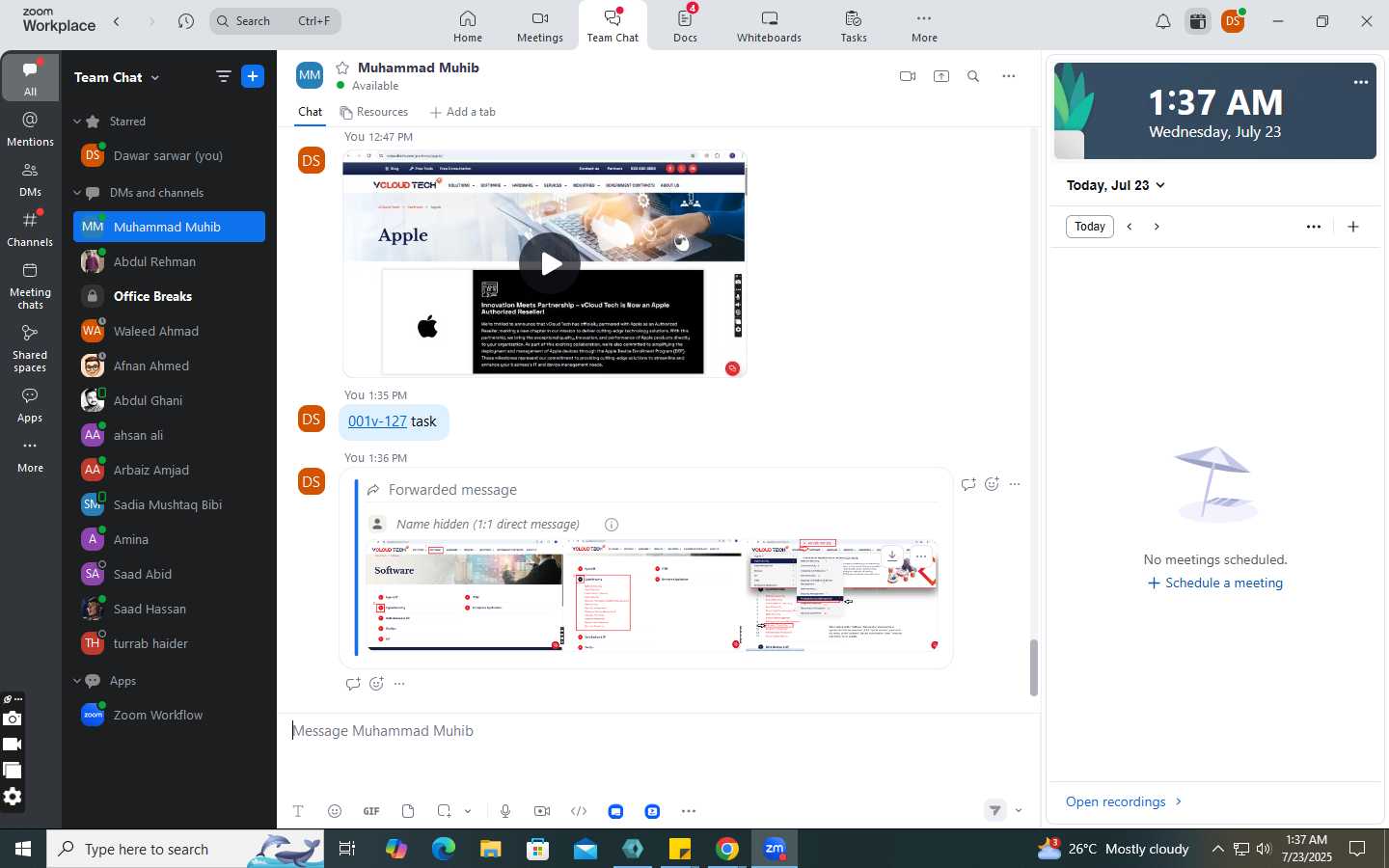Click the screenshot capture icon in composer
This screenshot has height=868, width=1389.
444,811
